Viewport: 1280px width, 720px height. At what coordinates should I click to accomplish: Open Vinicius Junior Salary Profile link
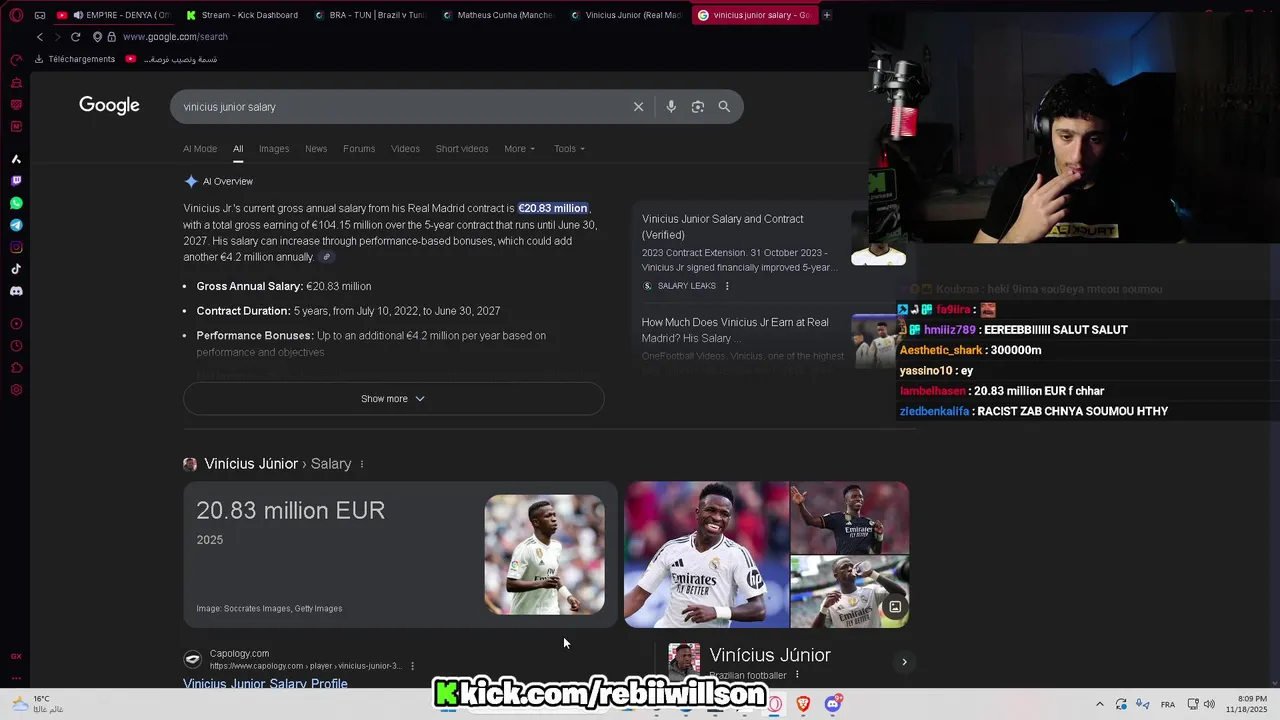tap(265, 684)
